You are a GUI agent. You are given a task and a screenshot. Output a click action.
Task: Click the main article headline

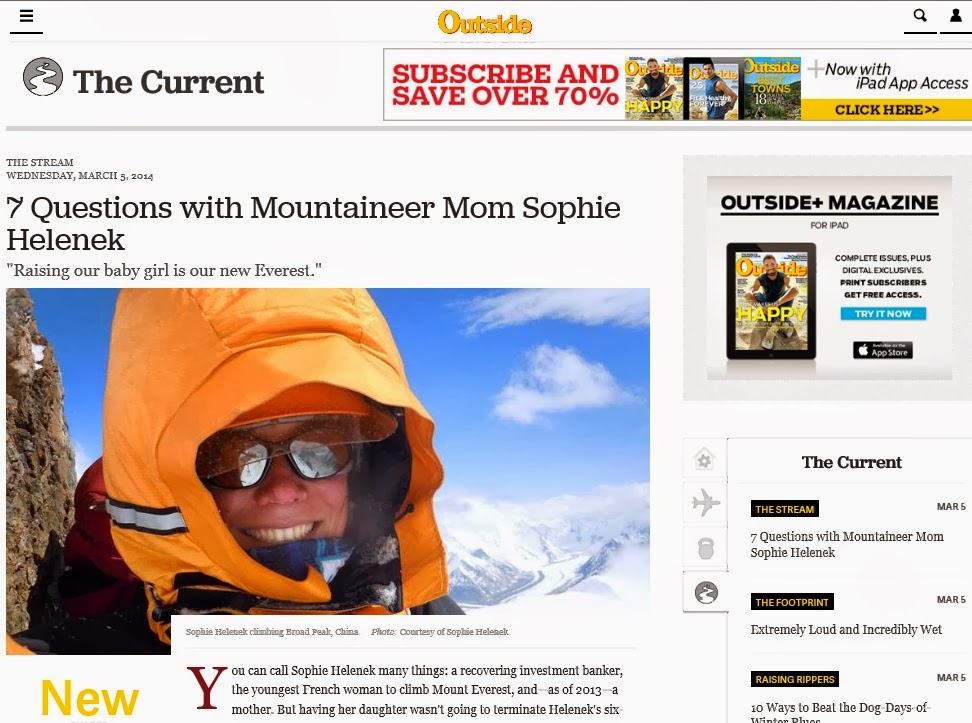313,223
